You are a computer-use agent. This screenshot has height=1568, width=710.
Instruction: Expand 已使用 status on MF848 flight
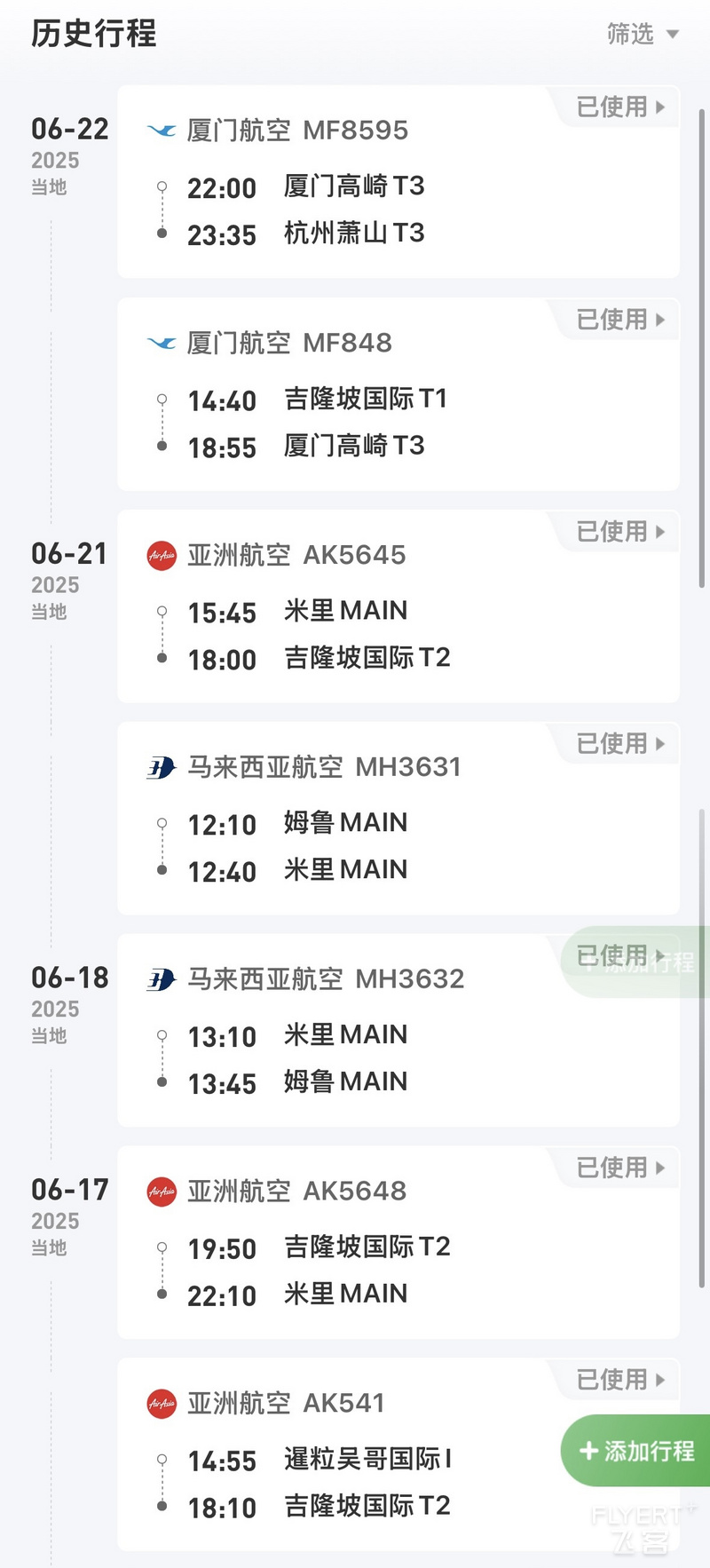pyautogui.click(x=620, y=320)
